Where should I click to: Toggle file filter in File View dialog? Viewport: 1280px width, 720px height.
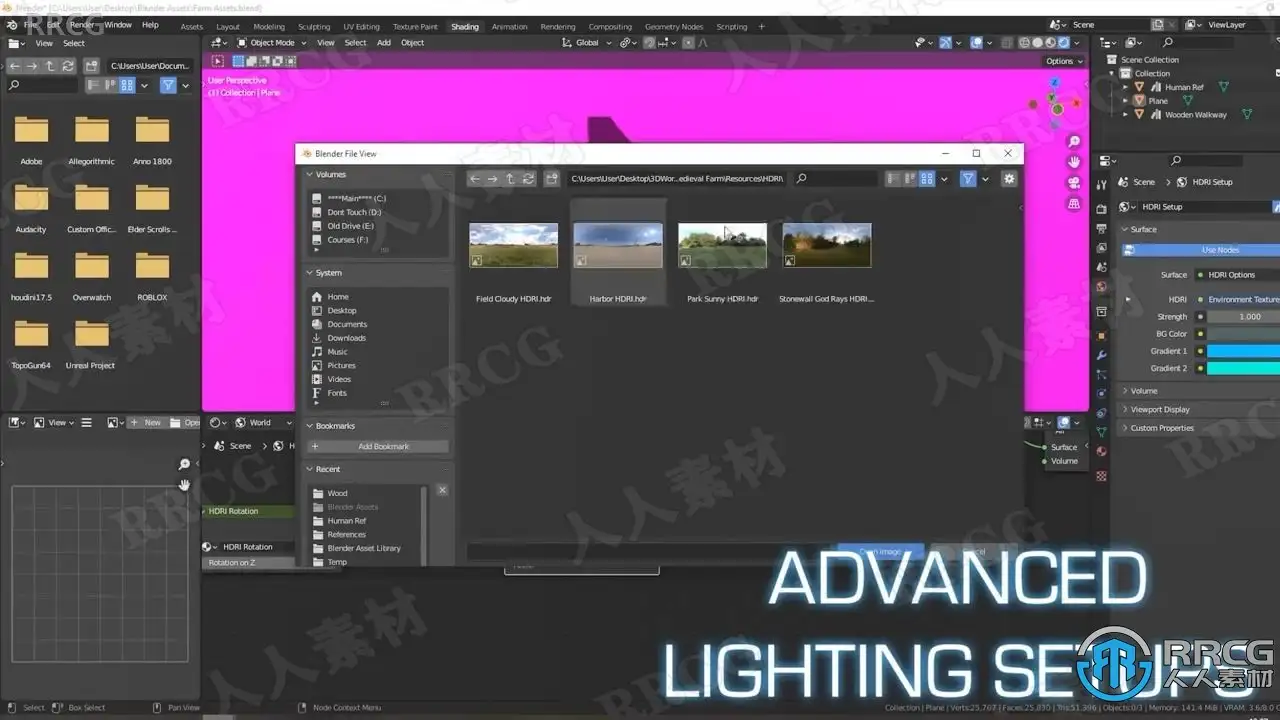click(x=967, y=179)
